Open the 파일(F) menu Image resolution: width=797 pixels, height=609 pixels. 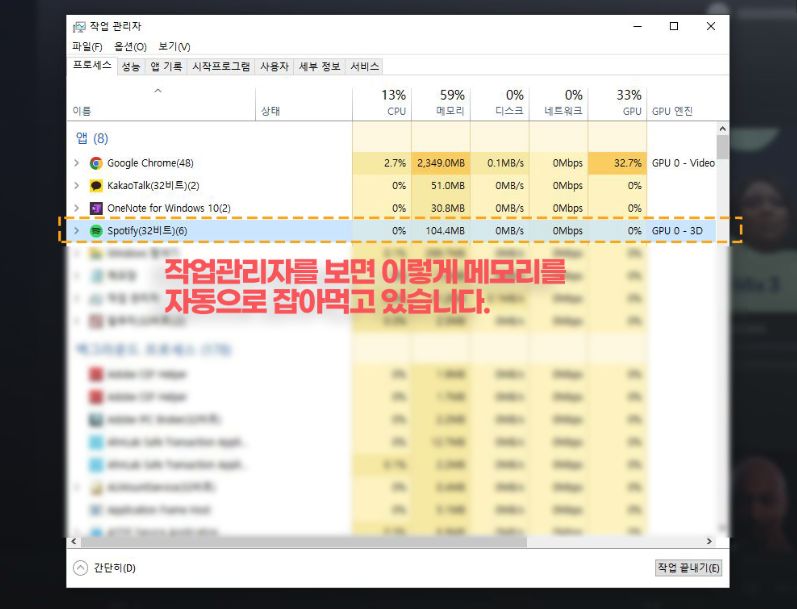87,47
